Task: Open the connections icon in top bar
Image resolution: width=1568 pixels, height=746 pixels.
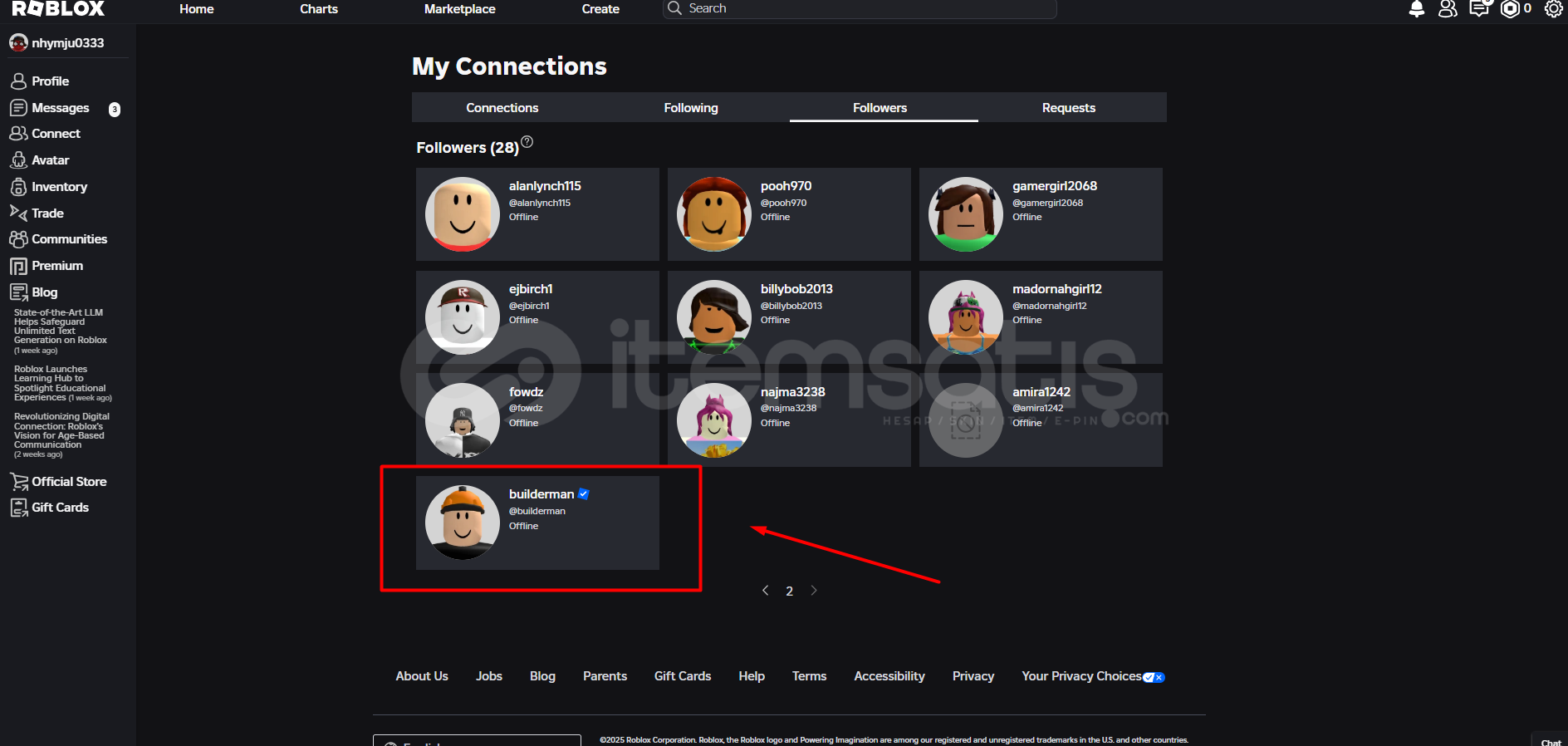Action: click(x=1448, y=9)
